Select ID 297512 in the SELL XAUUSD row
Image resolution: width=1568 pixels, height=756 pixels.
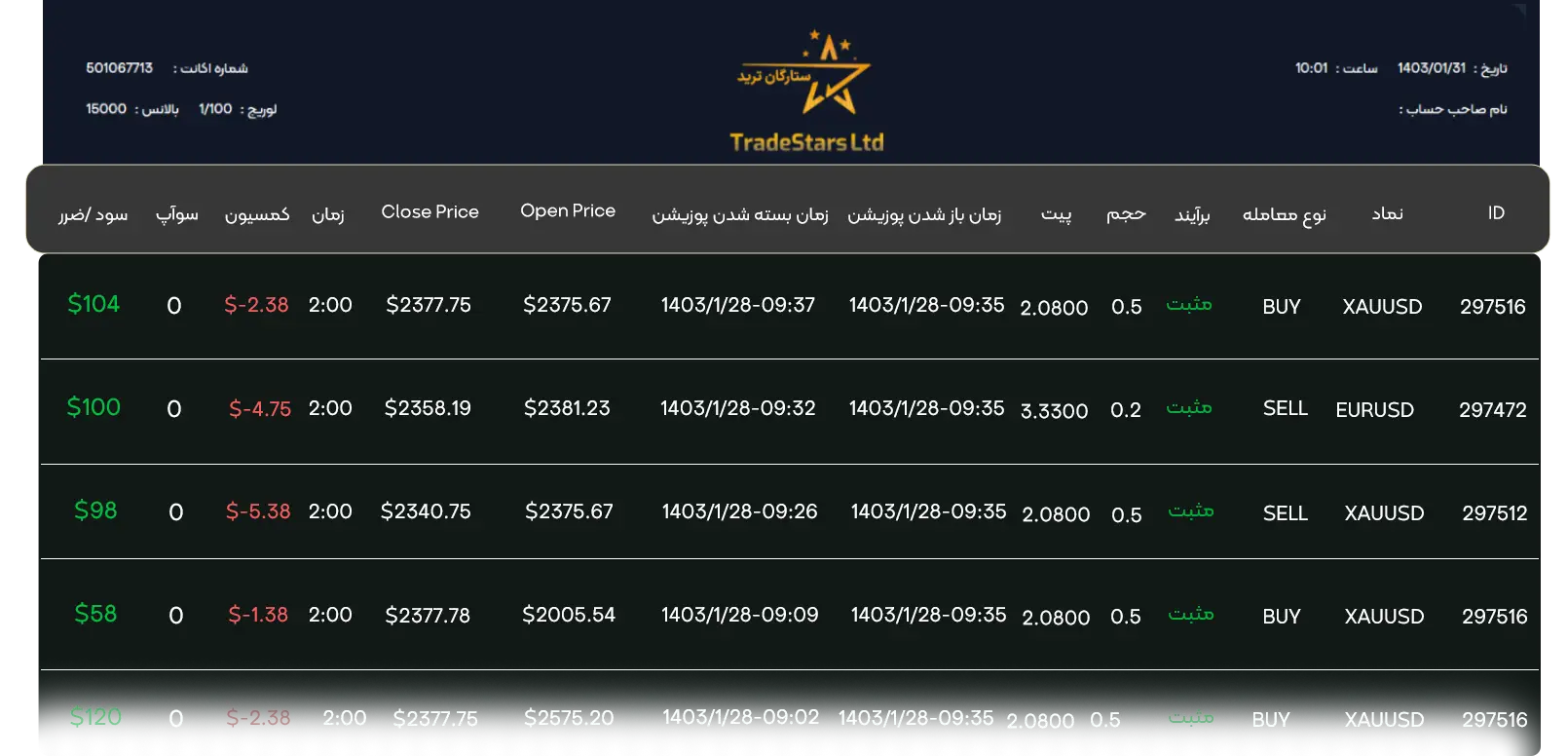pos(1494,513)
